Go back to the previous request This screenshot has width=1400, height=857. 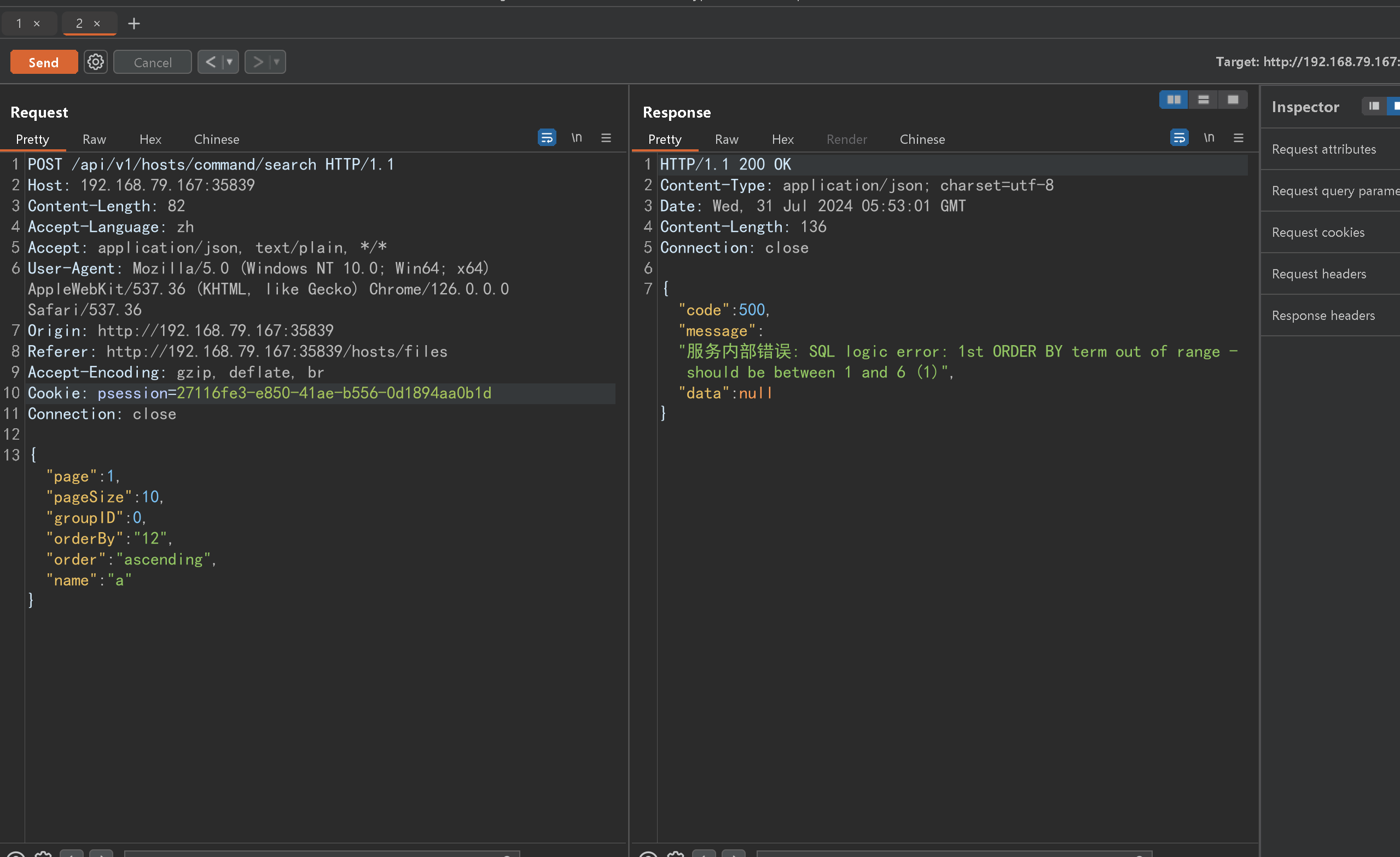click(210, 62)
